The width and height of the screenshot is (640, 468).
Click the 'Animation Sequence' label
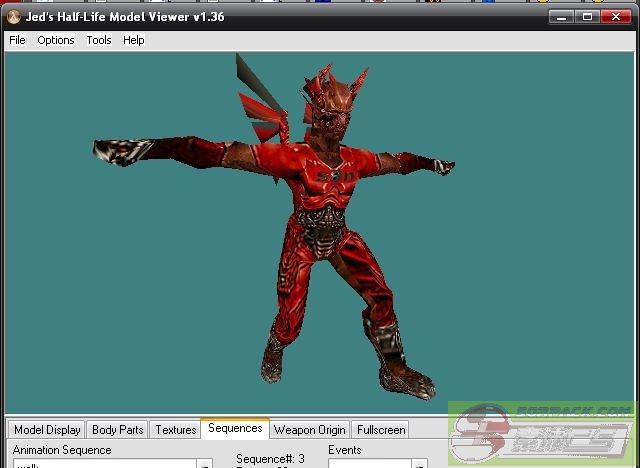pyautogui.click(x=62, y=450)
